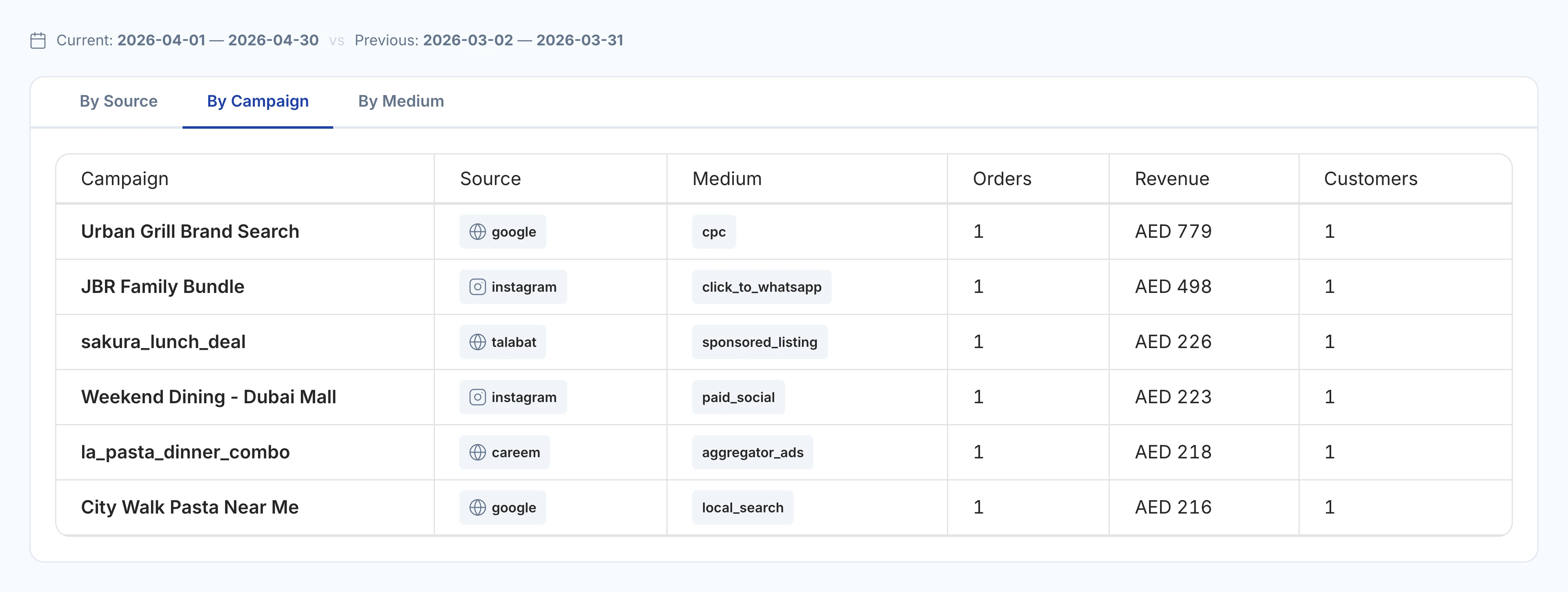
Task: Select the la_pasta_dinner_combo campaign
Action: (185, 453)
